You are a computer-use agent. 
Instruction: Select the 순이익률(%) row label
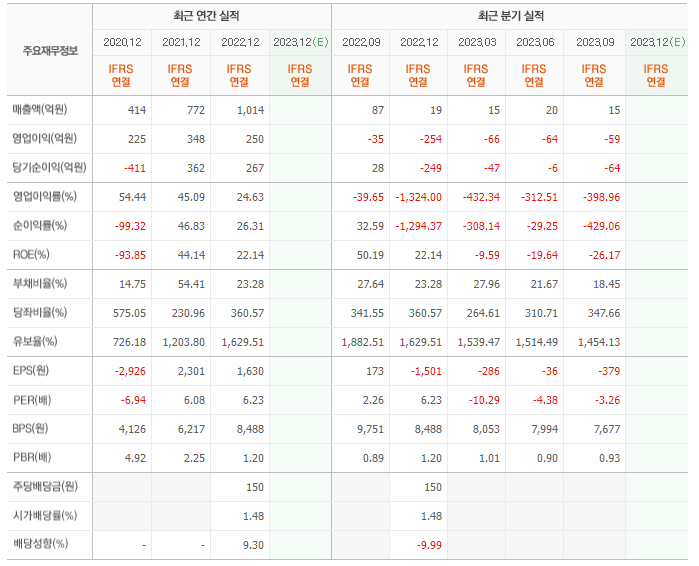[40, 226]
